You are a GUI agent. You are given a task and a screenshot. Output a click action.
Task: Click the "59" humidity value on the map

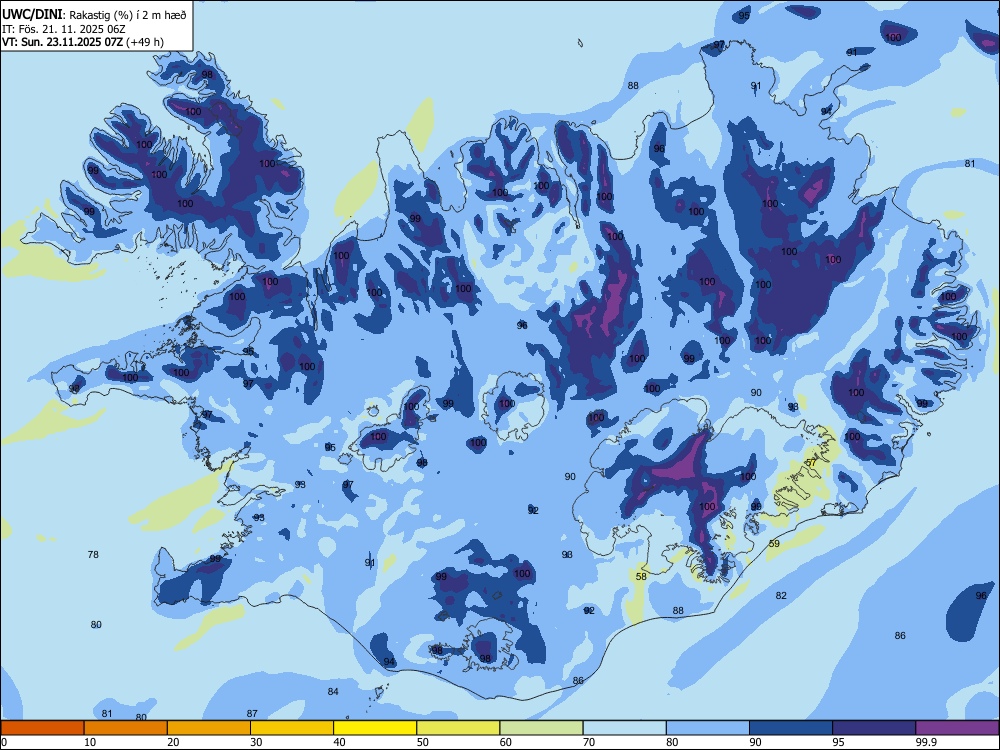[x=774, y=544]
